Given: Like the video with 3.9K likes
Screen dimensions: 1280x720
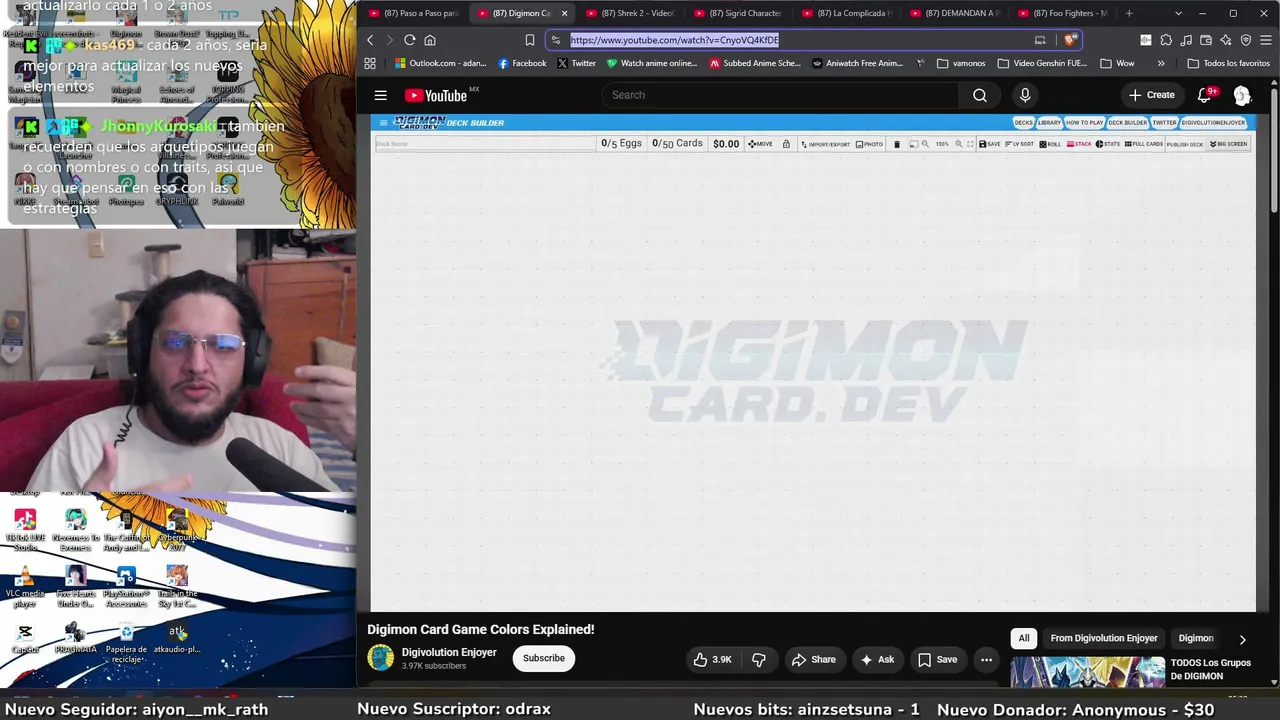Looking at the screenshot, I should (x=713, y=659).
